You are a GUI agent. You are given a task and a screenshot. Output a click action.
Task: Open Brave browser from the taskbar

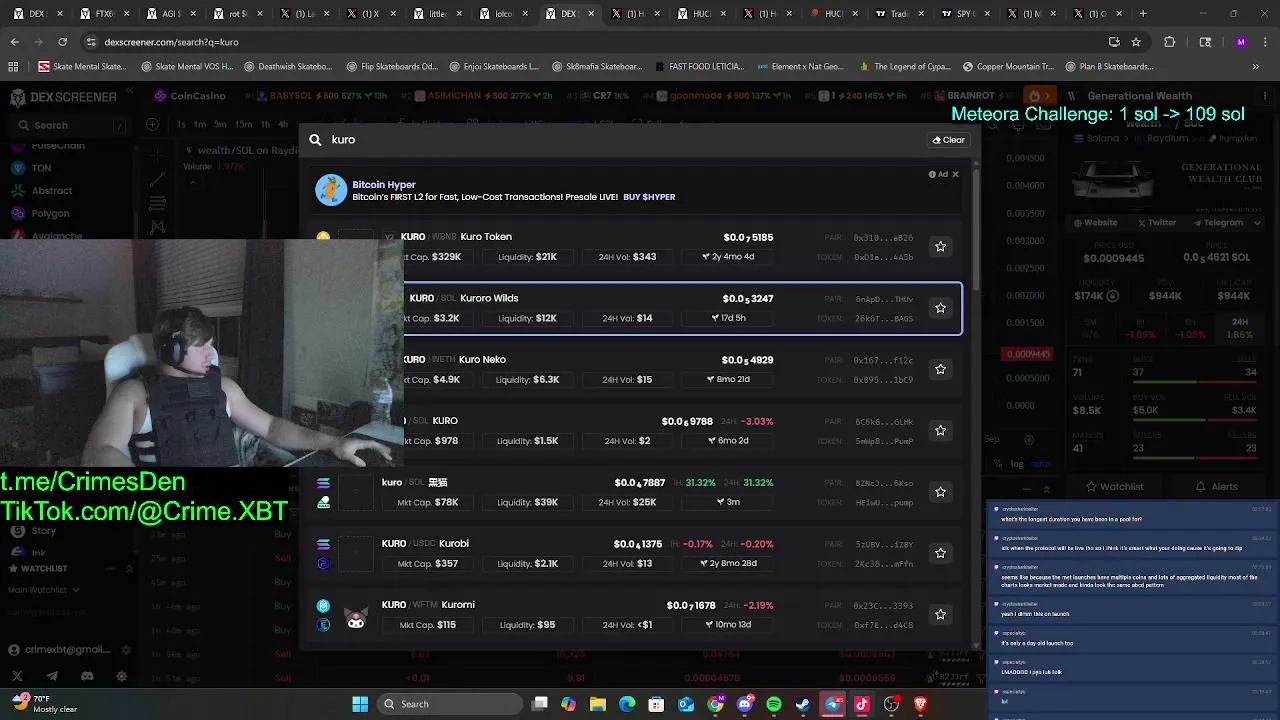click(920, 704)
